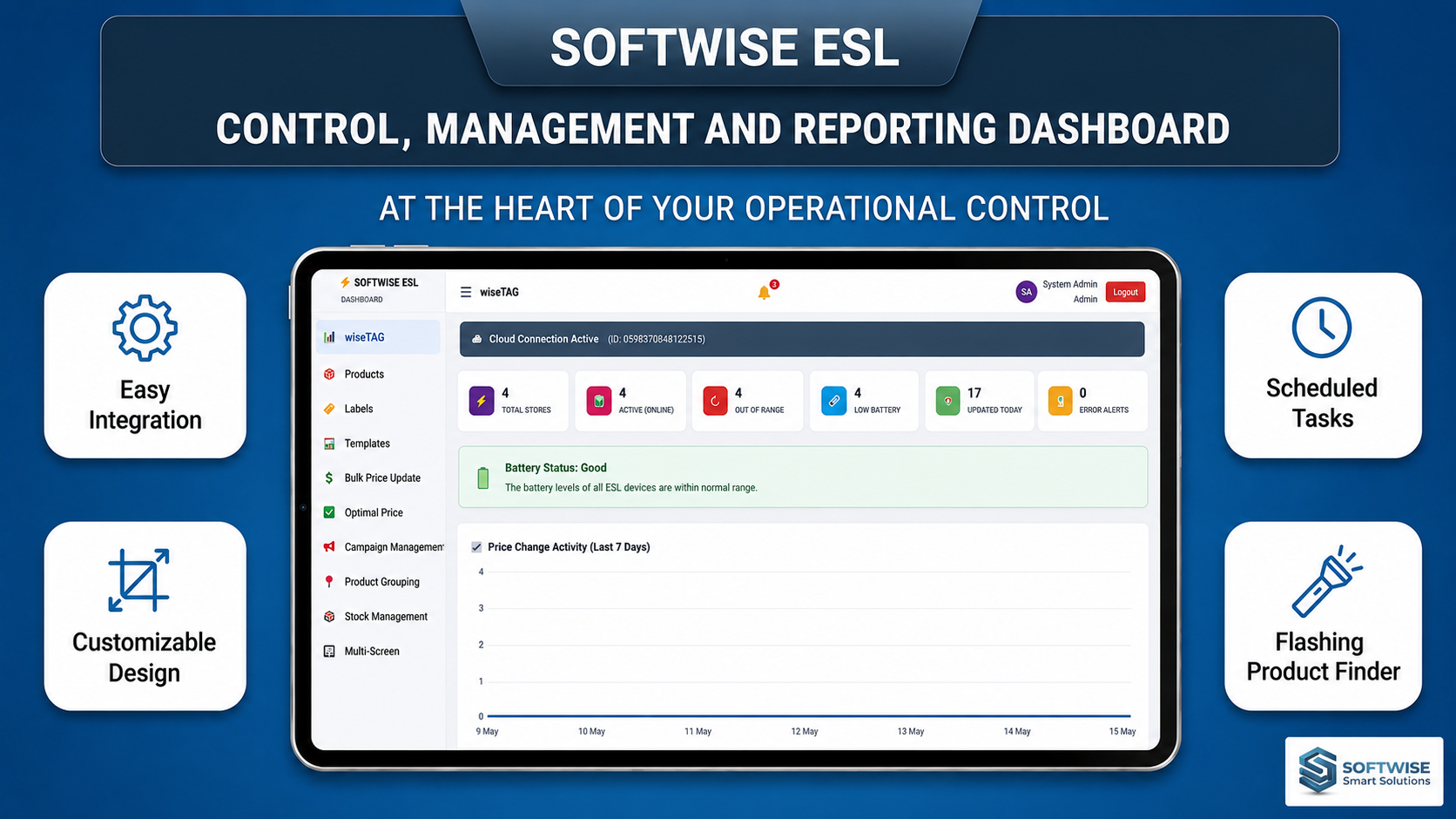Click the green battery status icon
The image size is (1456, 819).
coord(483,477)
